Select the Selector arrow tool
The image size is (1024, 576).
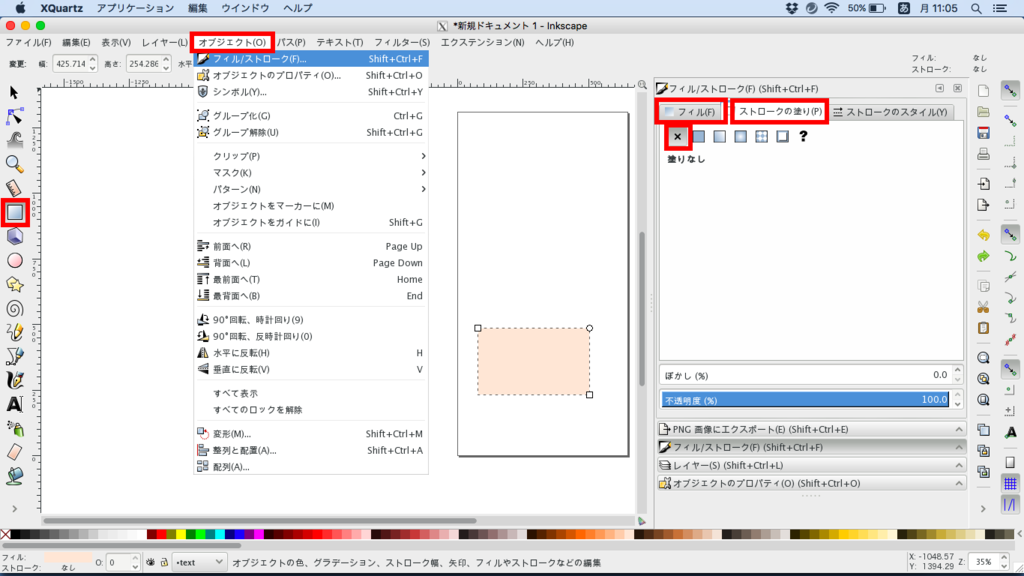(x=14, y=93)
